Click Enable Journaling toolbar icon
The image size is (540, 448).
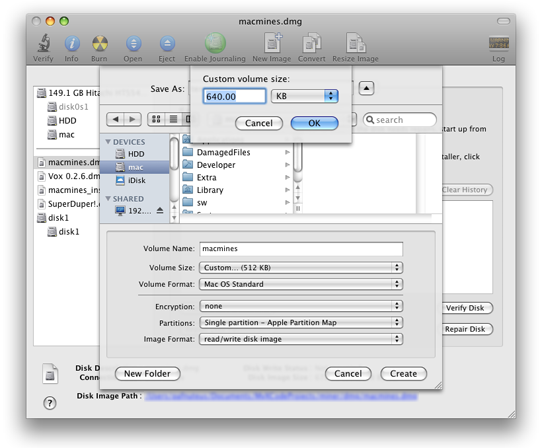pos(215,43)
